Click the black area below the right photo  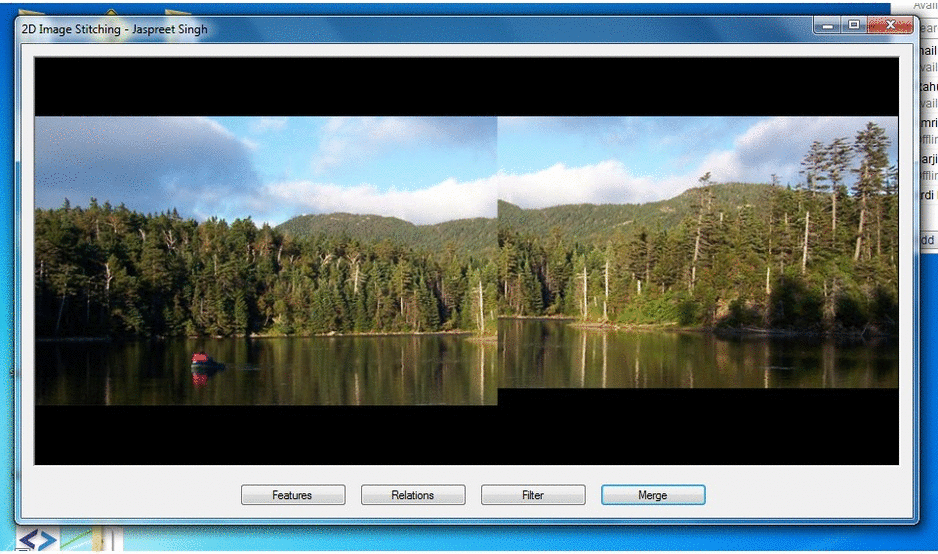[x=697, y=426]
